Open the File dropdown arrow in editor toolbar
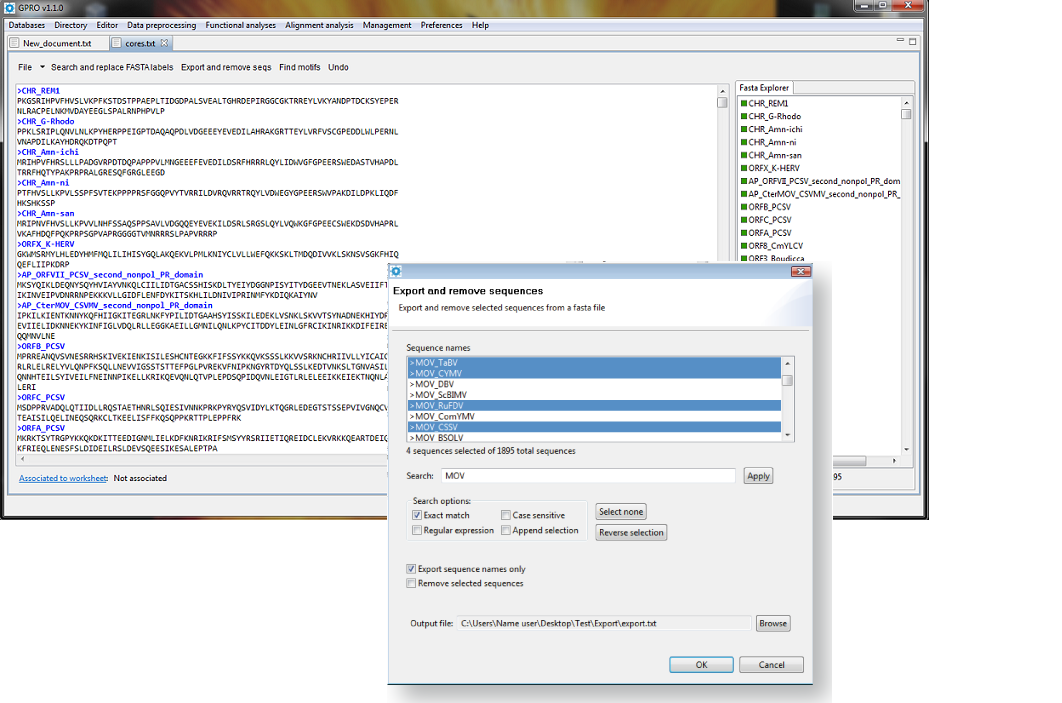This screenshot has width=1062, height=703. pyautogui.click(x=42, y=67)
